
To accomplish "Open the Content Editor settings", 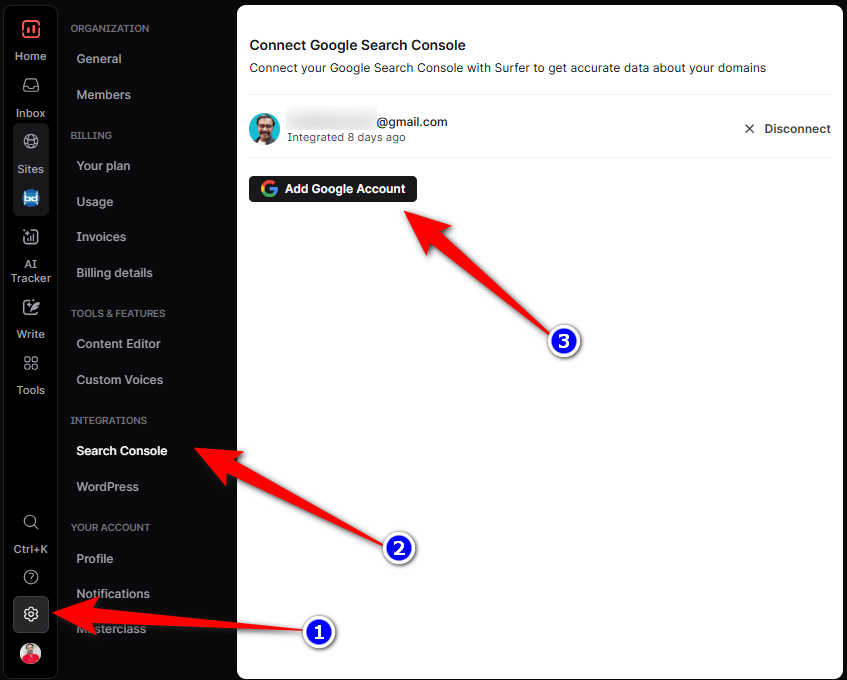I will 118,344.
